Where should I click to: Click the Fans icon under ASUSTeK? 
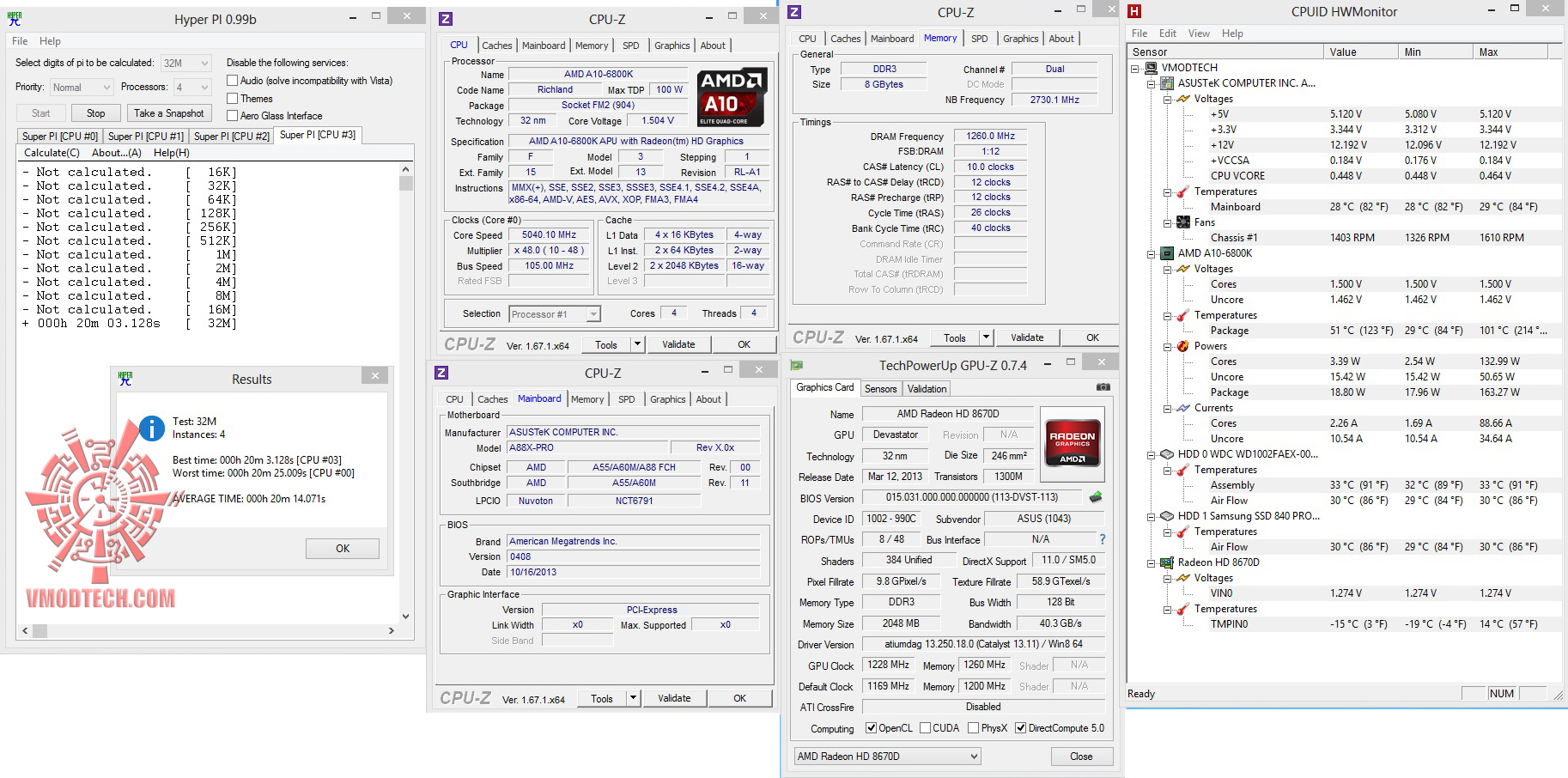click(1183, 222)
